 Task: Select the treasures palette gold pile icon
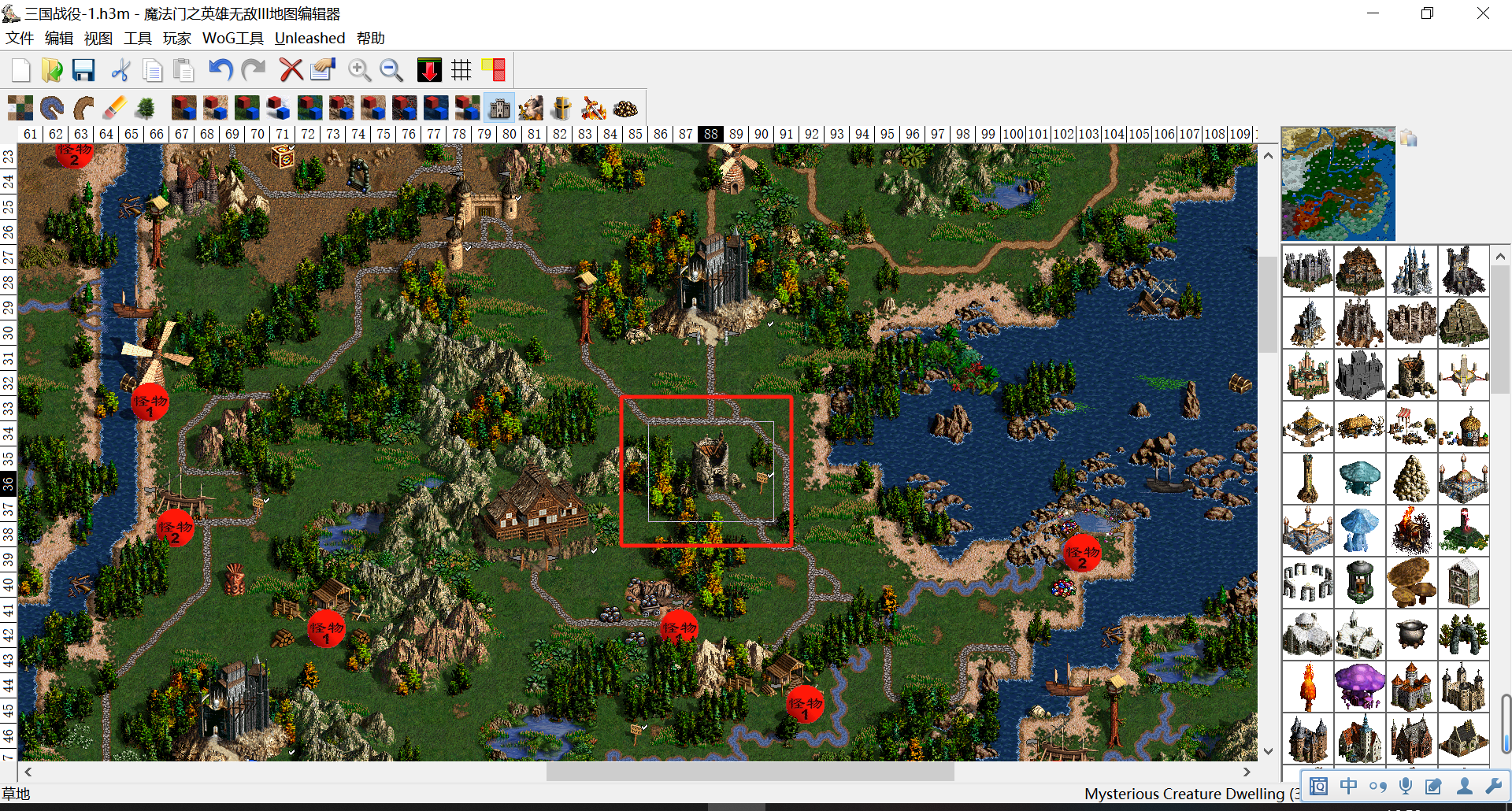(625, 108)
